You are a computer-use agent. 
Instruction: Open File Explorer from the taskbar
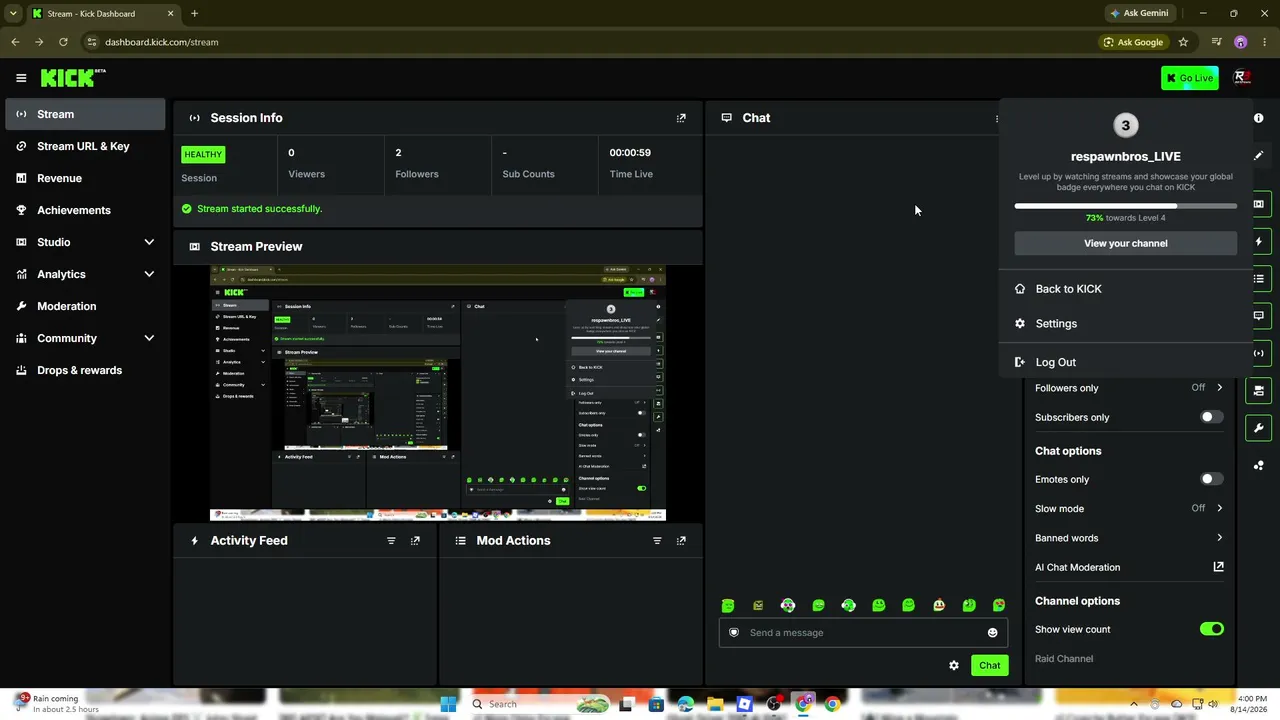715,704
